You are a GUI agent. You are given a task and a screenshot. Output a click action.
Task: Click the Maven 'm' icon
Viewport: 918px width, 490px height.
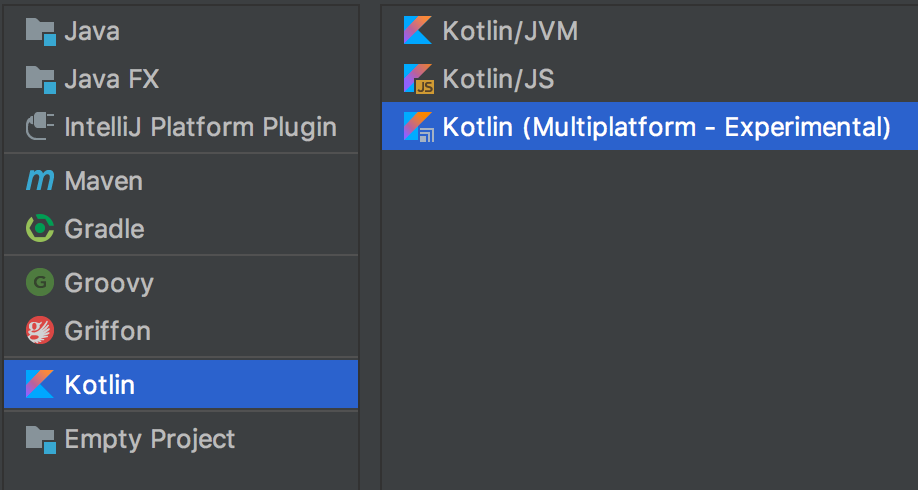(x=40, y=181)
